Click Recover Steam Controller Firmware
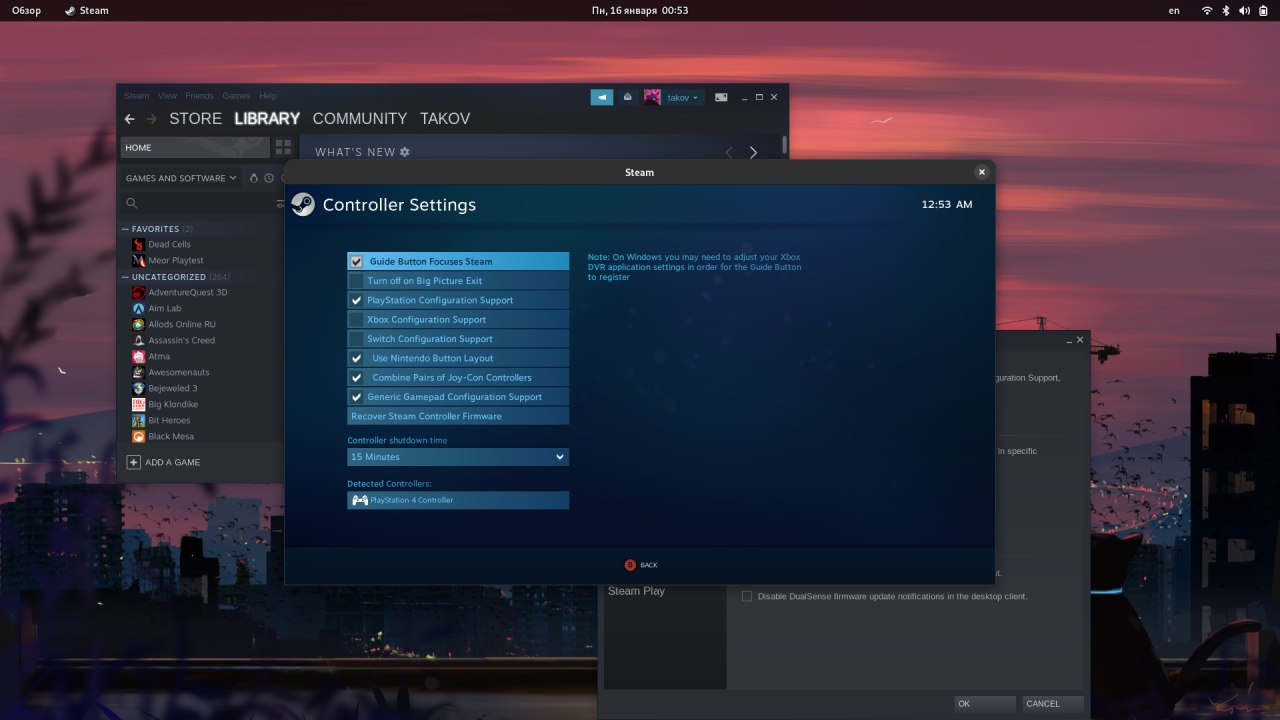 458,416
